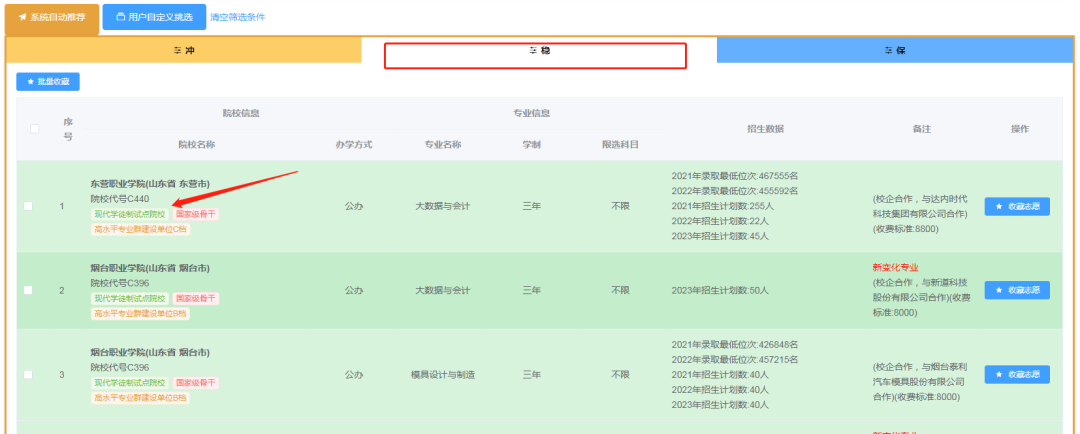
Task: Click the 高水平专业群建设单位C档 tag
Action: click(x=140, y=229)
